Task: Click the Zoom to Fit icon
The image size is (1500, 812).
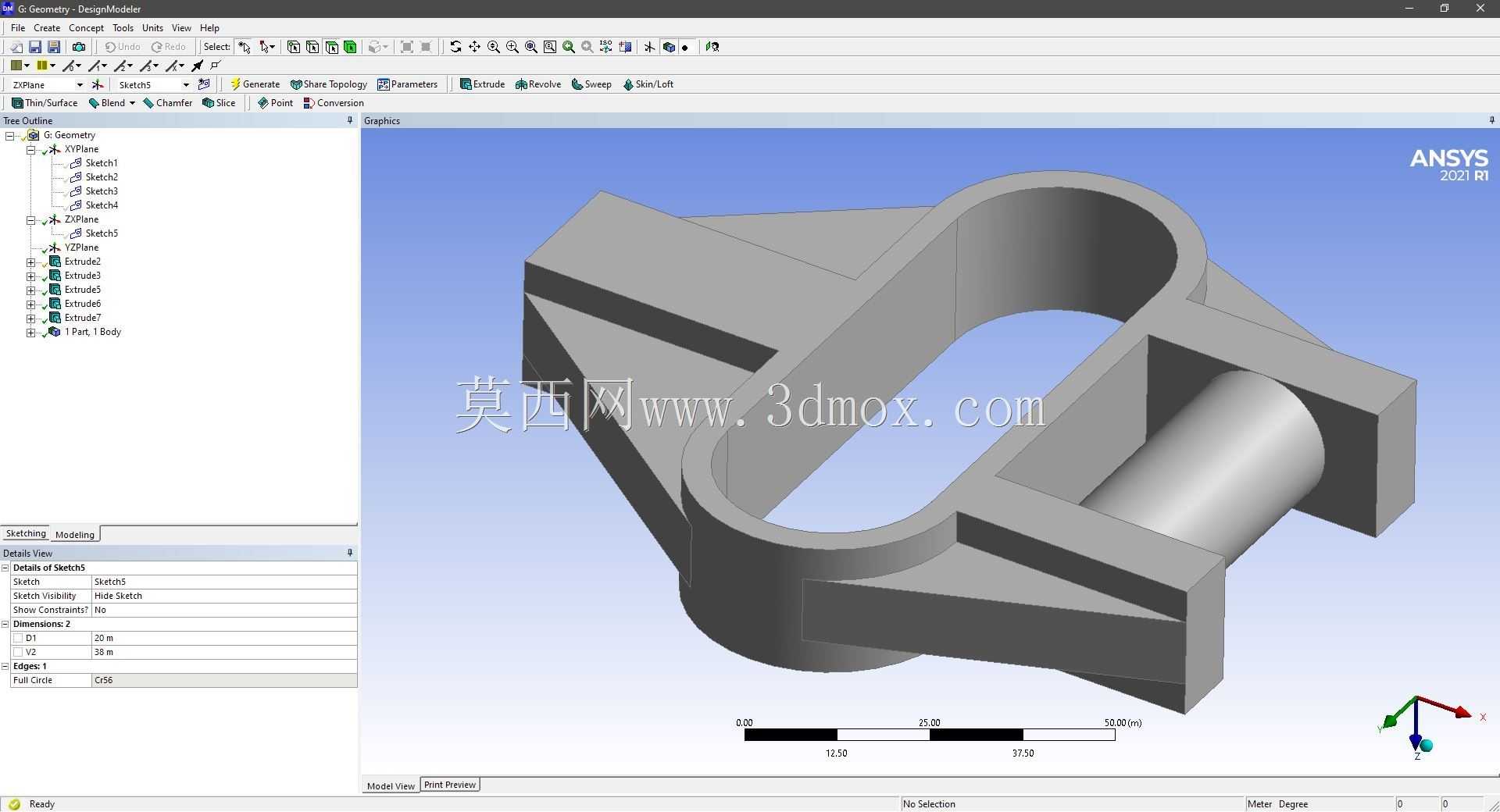Action: [x=531, y=47]
